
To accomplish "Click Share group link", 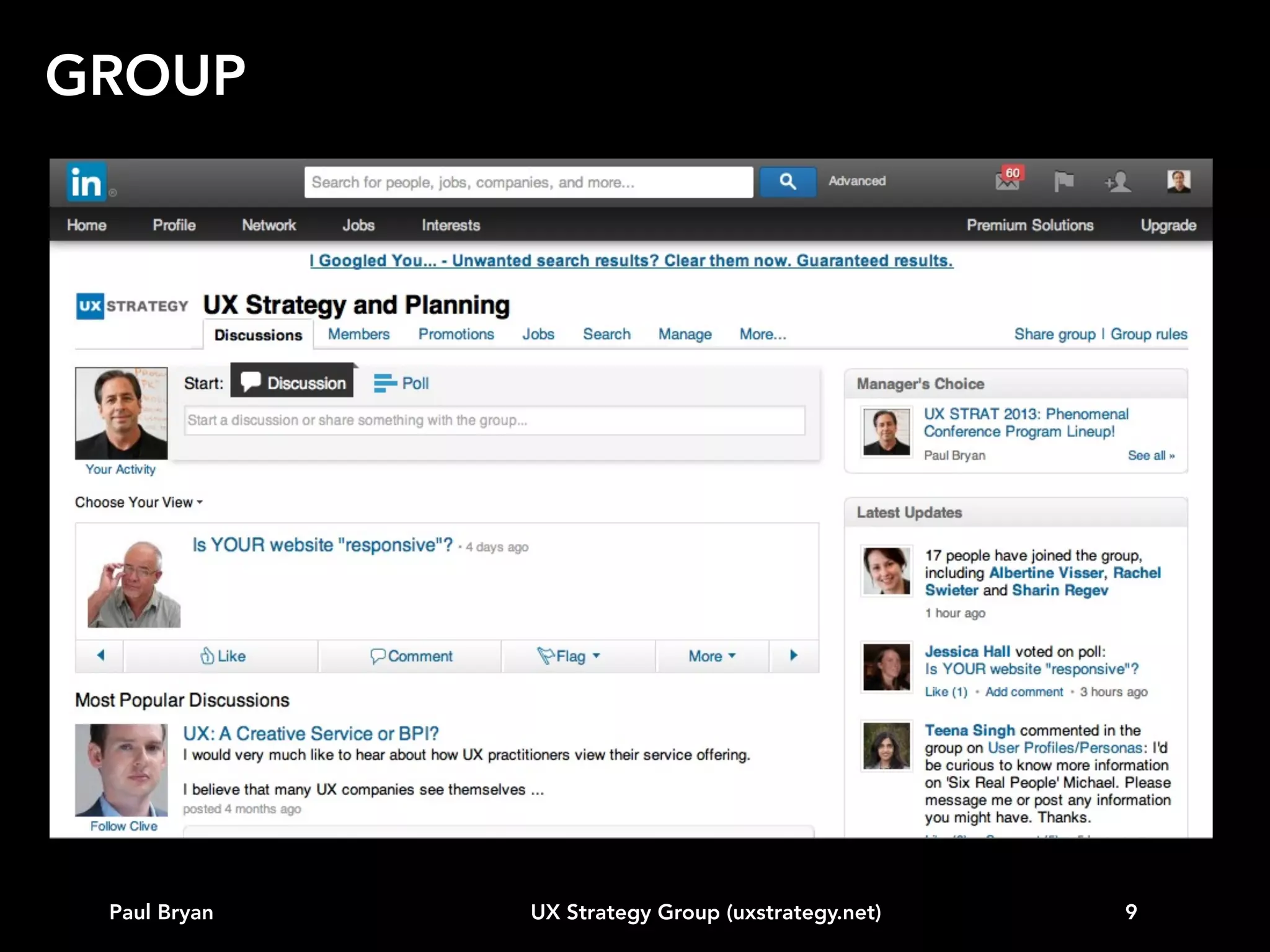I will [x=1055, y=334].
